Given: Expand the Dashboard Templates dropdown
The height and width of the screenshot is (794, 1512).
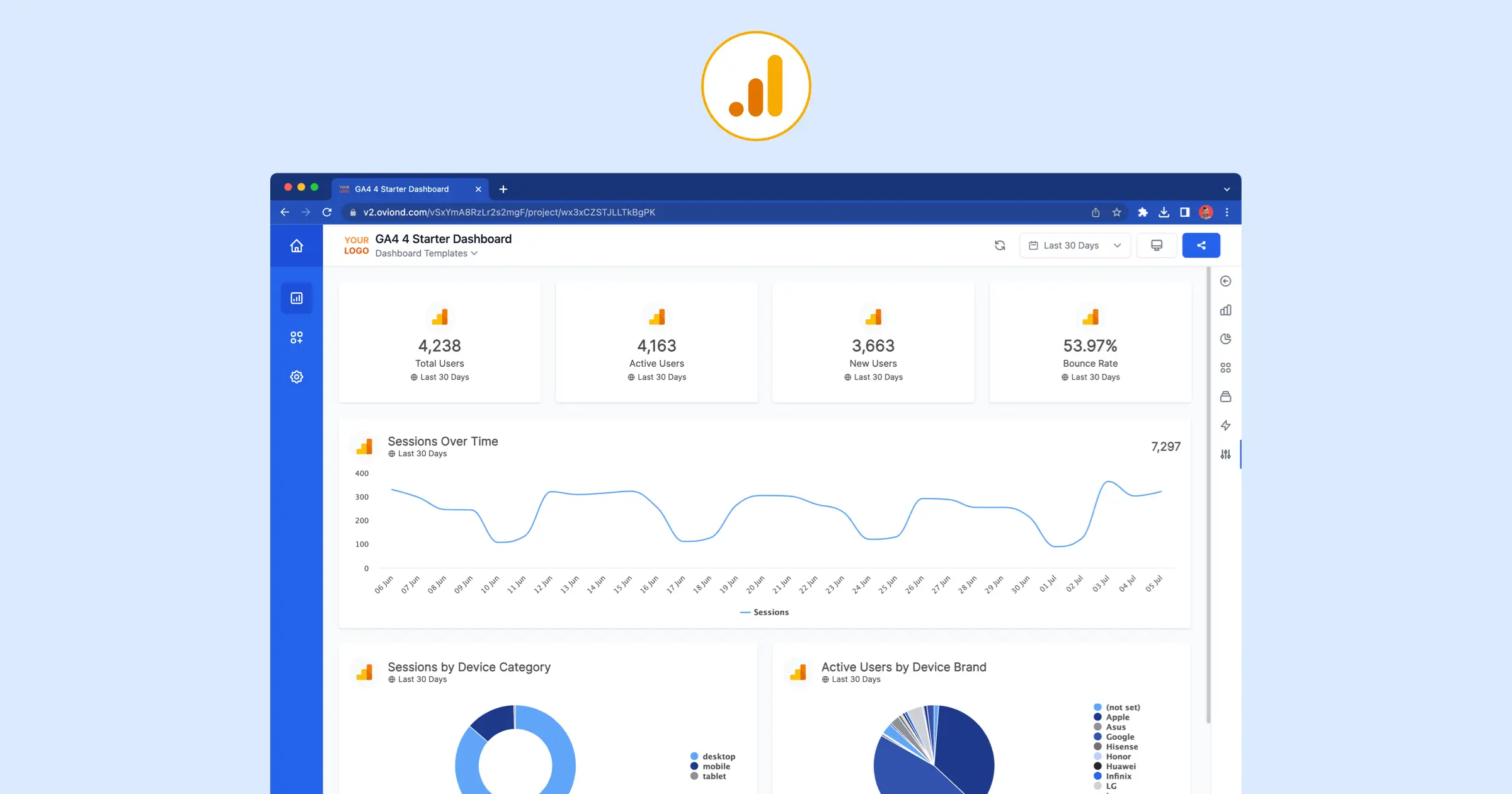Looking at the screenshot, I should pos(427,253).
